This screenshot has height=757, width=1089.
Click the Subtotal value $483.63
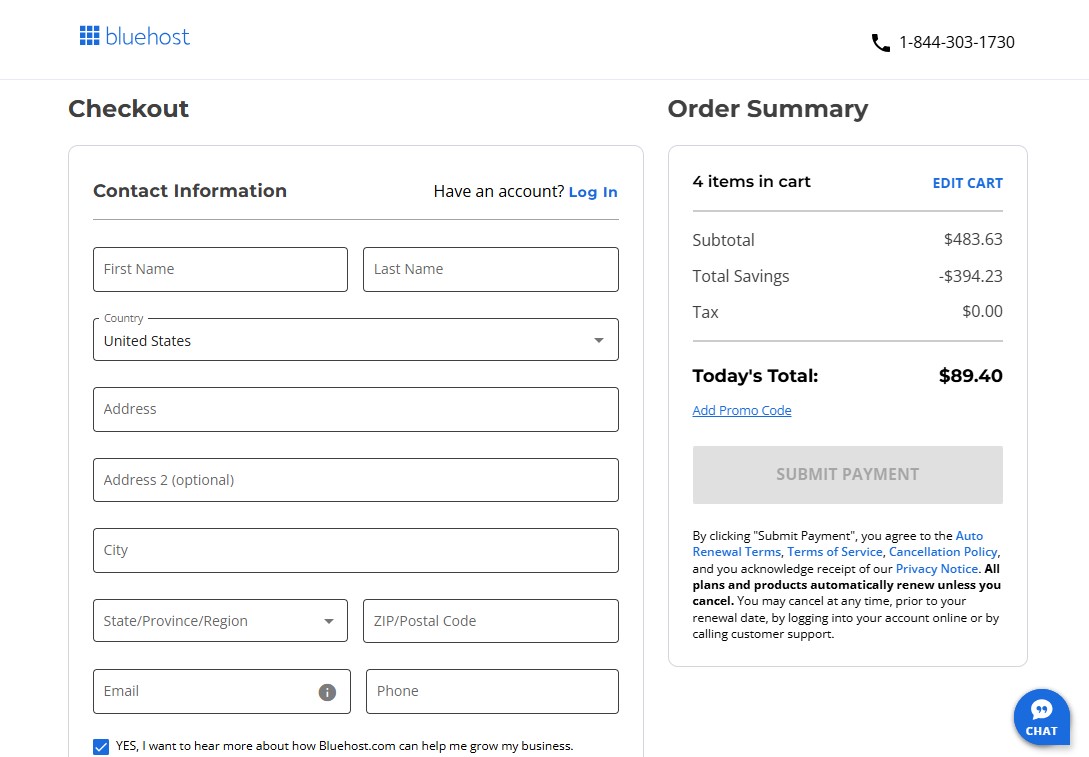(x=973, y=240)
